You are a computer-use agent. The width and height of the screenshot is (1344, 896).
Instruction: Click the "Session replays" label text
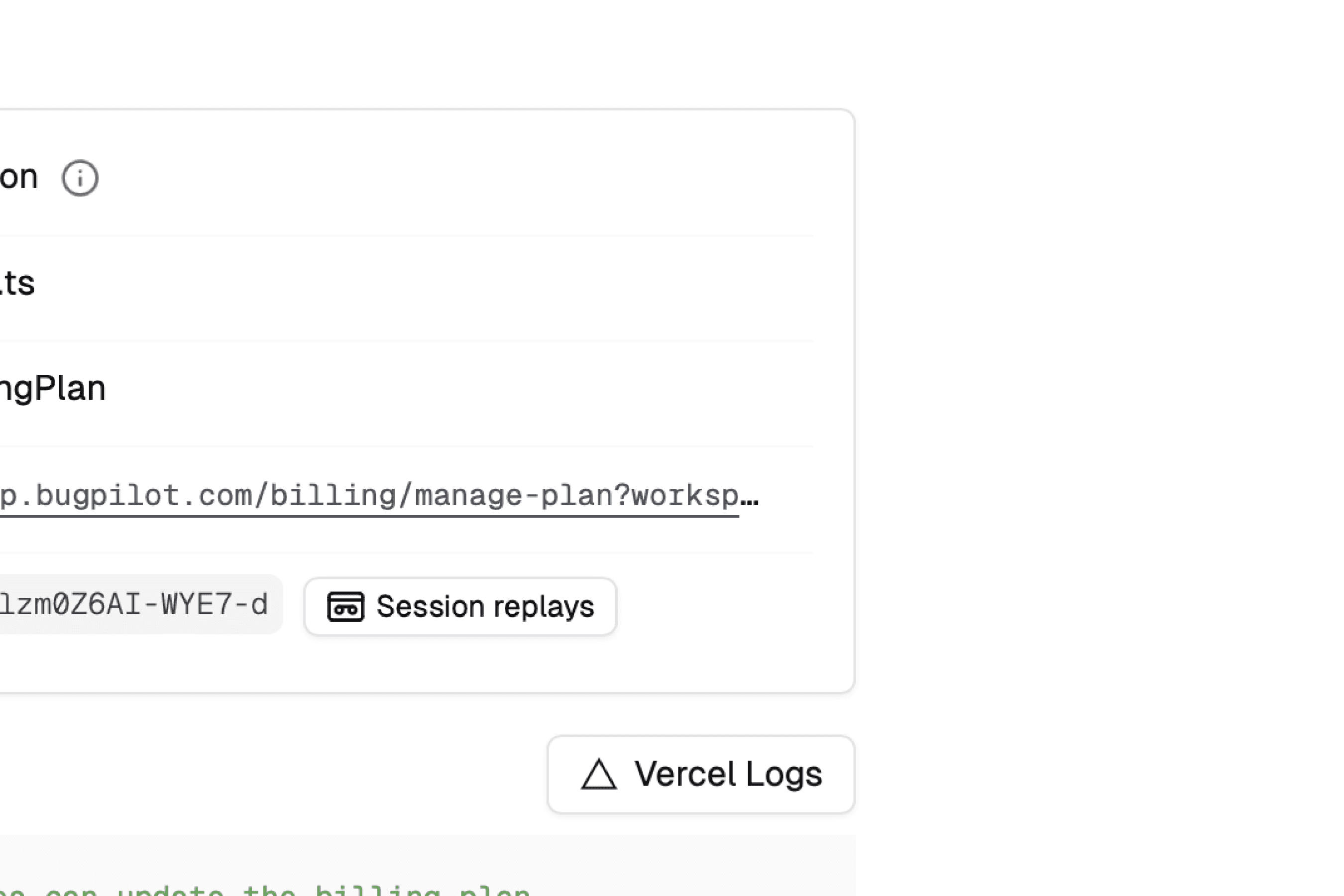[484, 606]
